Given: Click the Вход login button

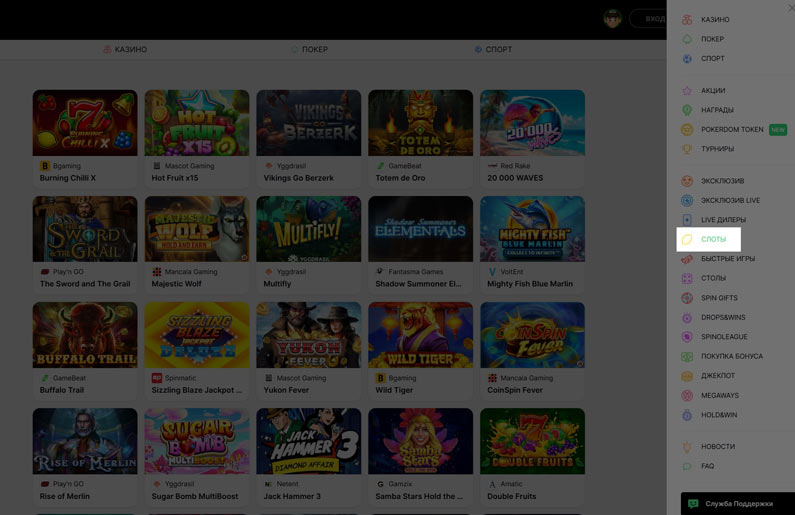Looking at the screenshot, I should coord(654,19).
